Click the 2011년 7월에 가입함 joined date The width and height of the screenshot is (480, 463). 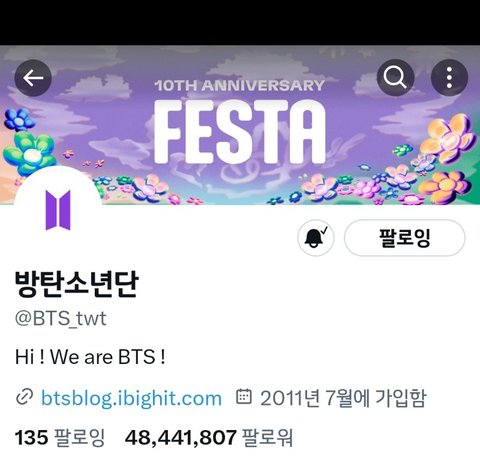pyautogui.click(x=343, y=398)
